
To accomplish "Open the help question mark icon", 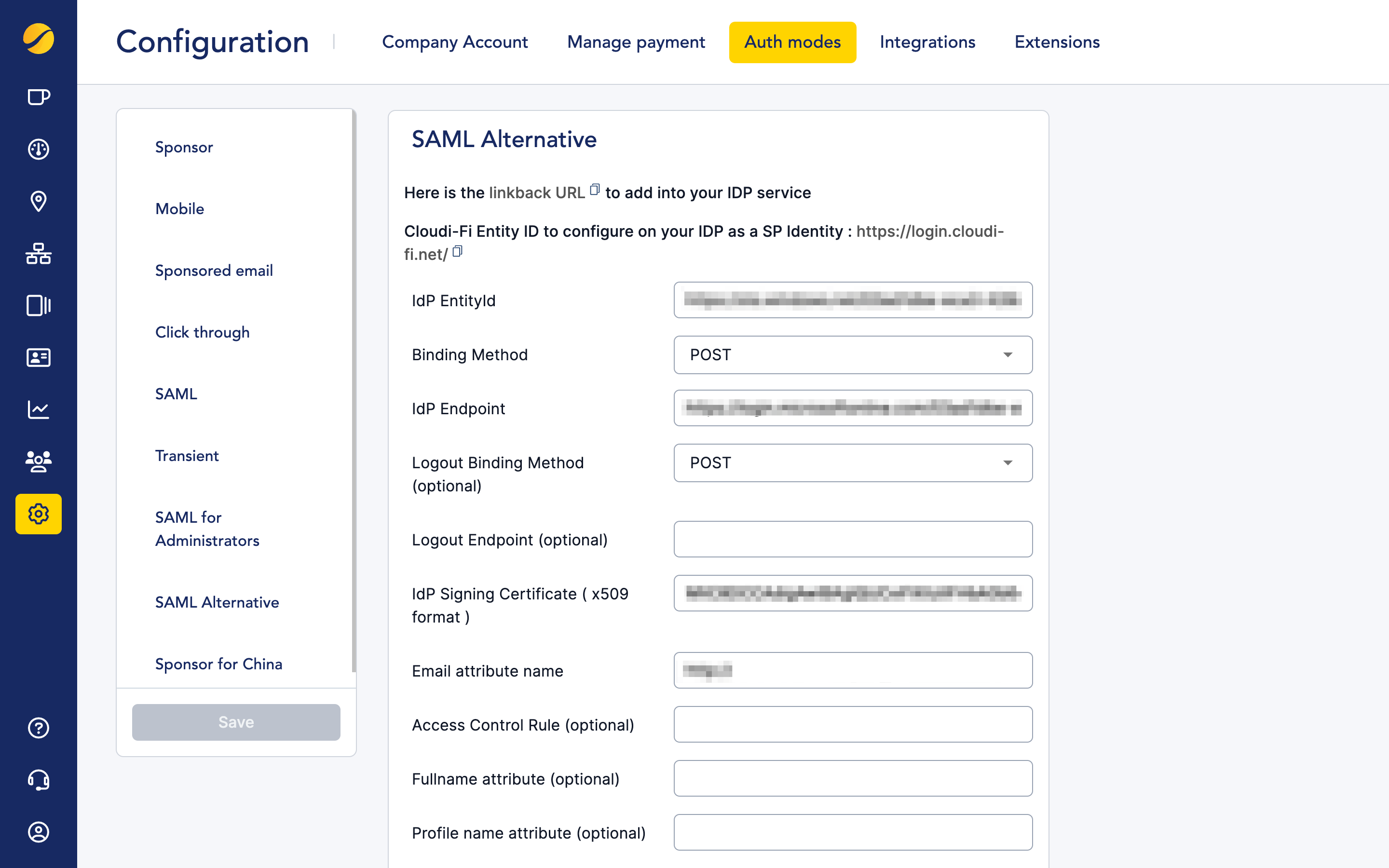I will (38, 728).
